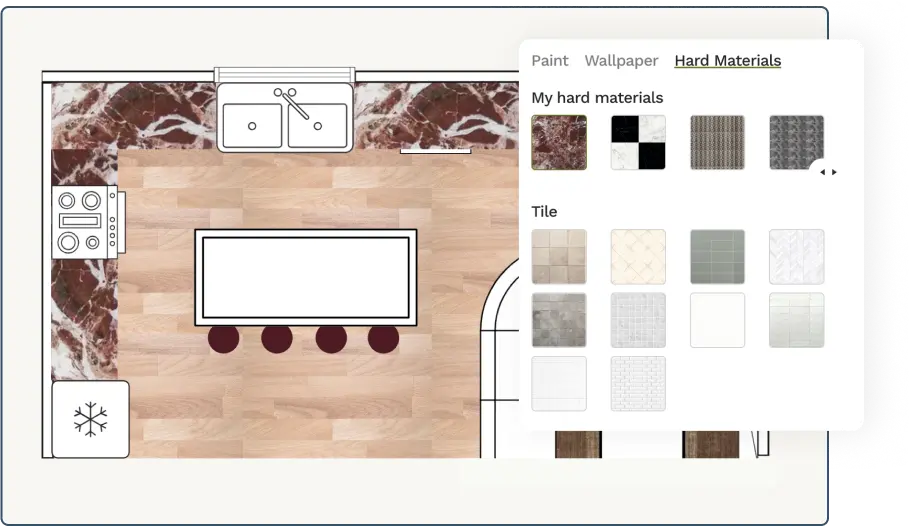Click the sink faucet in the plan
This screenshot has width=909, height=526.
click(292, 103)
